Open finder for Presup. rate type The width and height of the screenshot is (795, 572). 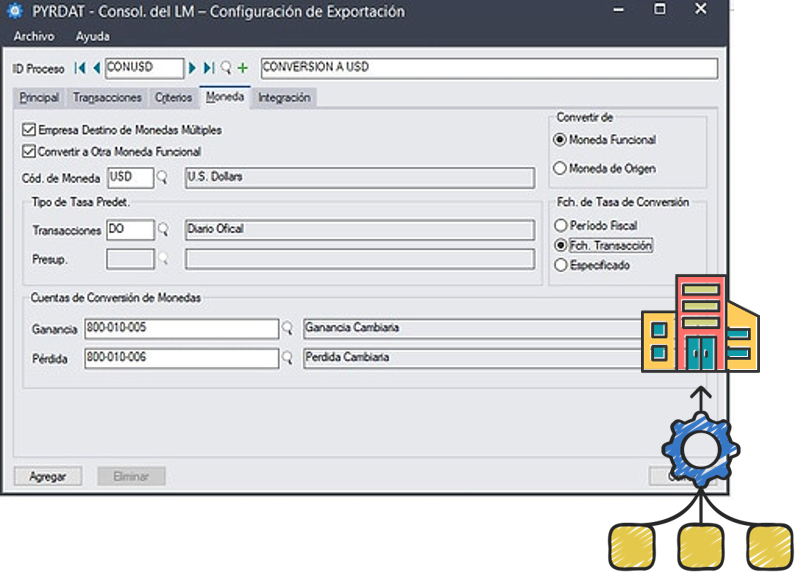[163, 259]
